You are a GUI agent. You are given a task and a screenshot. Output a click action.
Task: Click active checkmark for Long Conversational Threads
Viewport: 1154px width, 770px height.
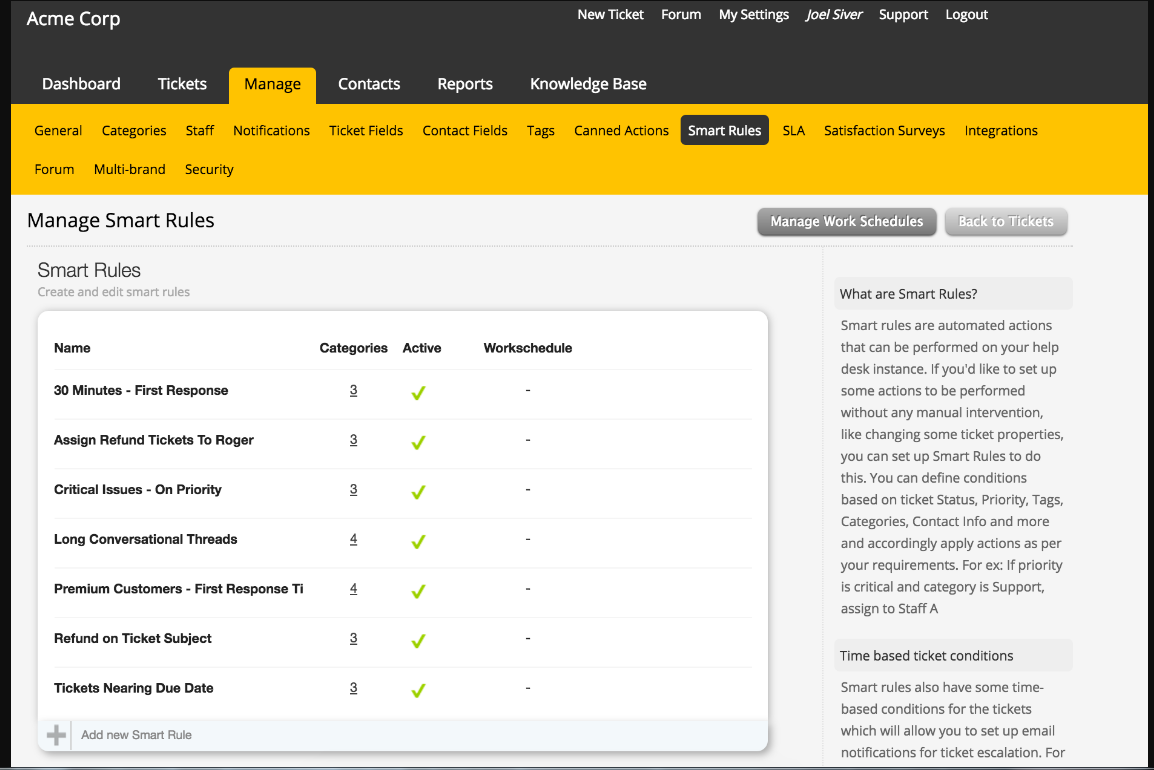(x=418, y=541)
